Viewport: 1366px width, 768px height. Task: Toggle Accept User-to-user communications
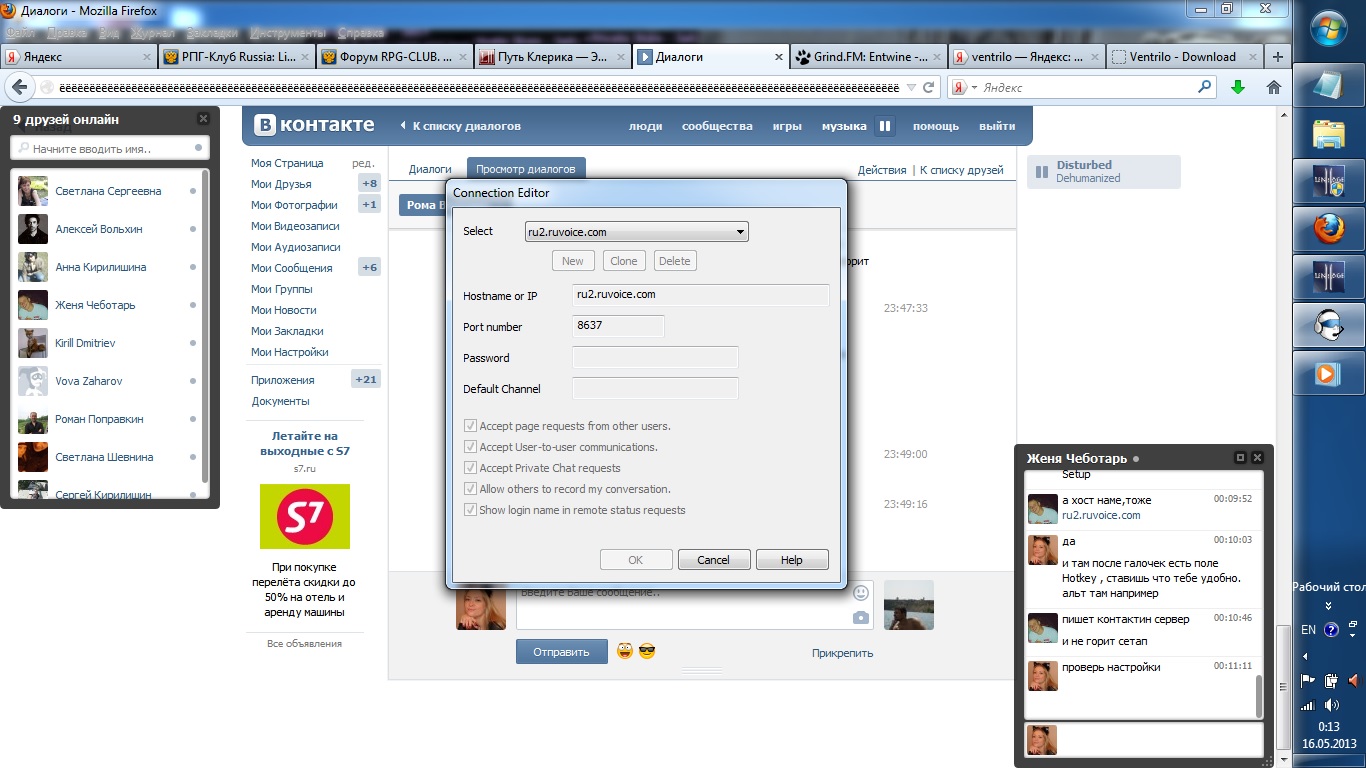click(471, 447)
